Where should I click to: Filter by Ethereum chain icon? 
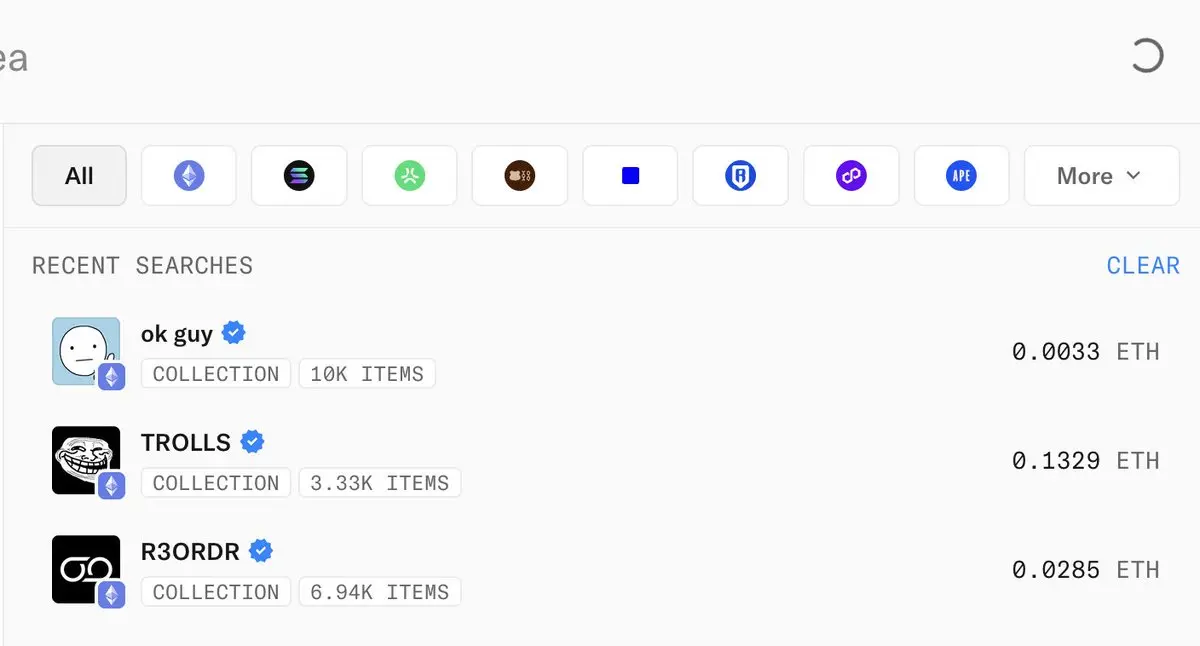[189, 176]
